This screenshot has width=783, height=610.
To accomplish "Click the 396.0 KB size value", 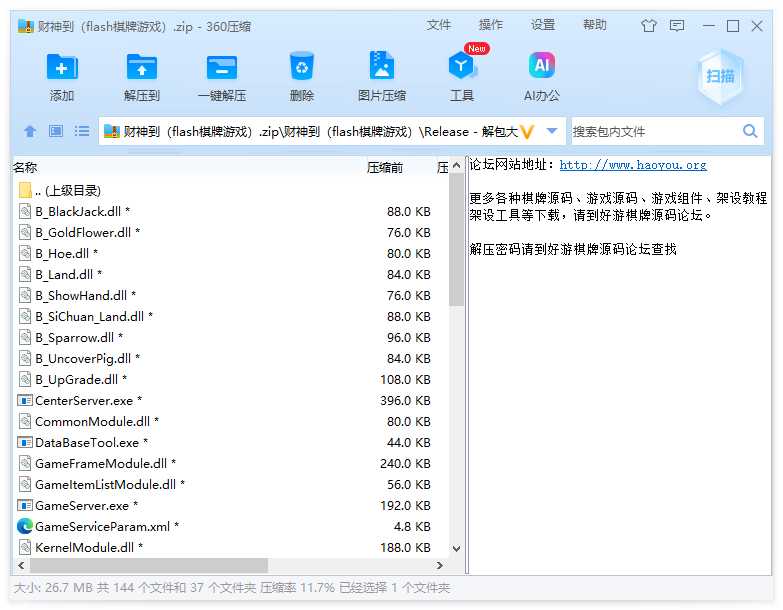I will [405, 400].
